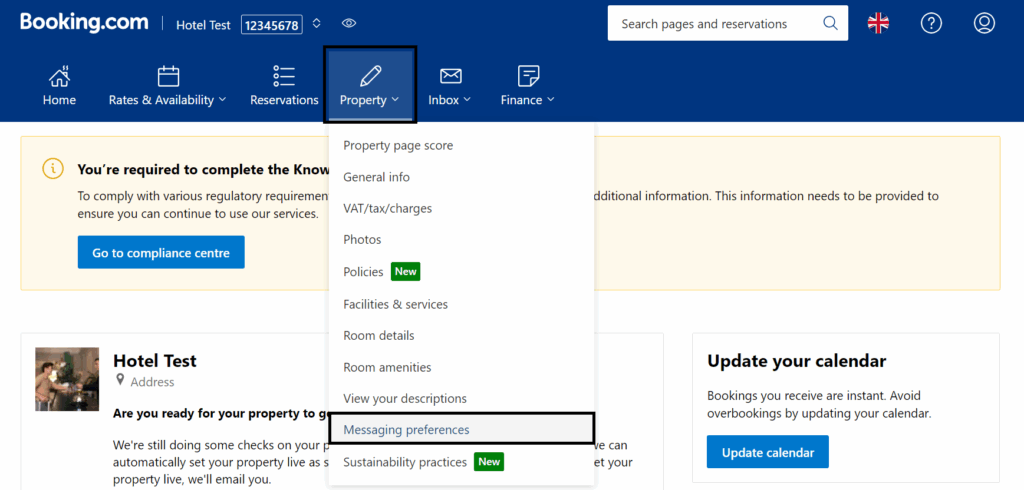Viewport: 1024px width, 490px height.
Task: Open the help question mark icon
Action: click(x=931, y=24)
